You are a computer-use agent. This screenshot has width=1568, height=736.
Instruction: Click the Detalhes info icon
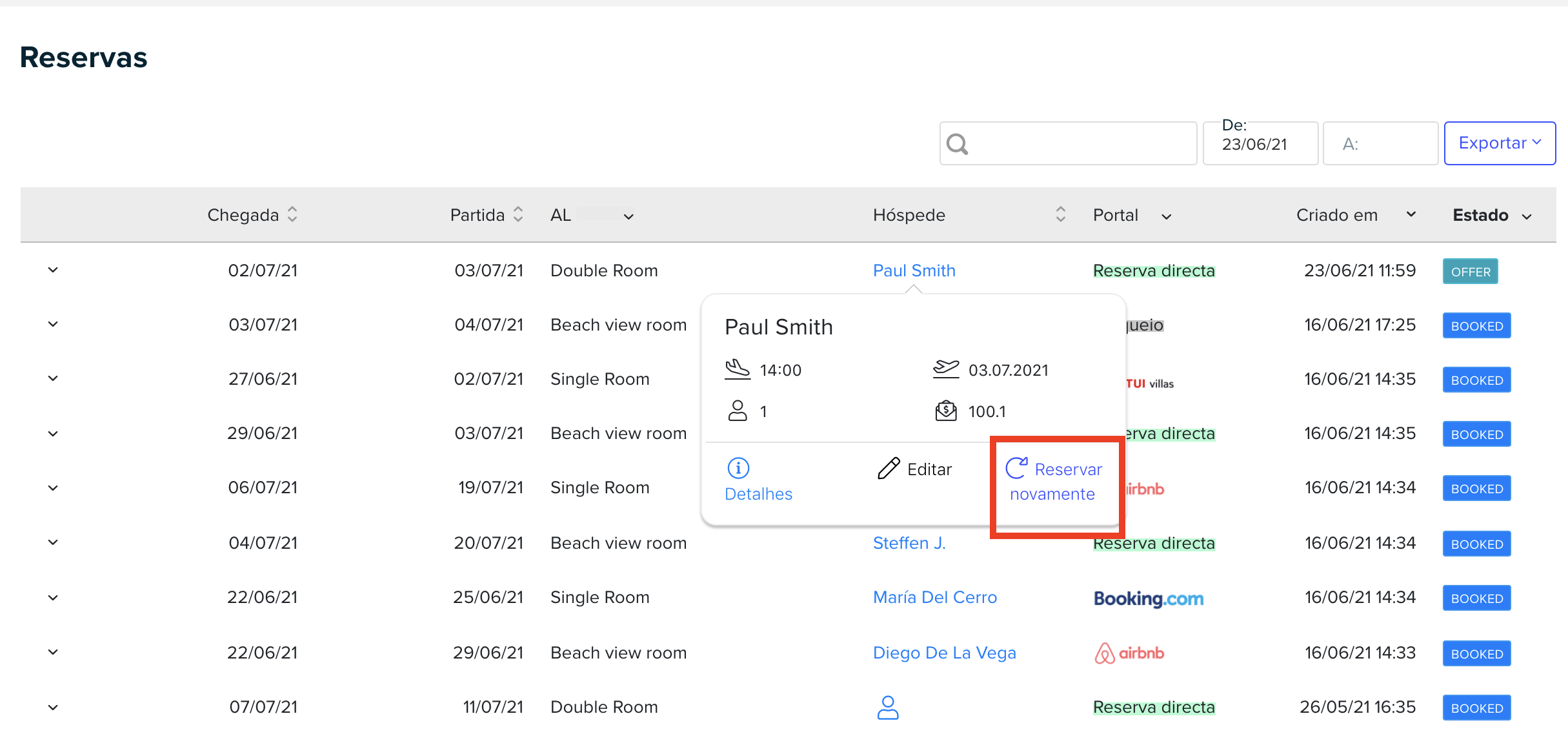click(x=738, y=468)
